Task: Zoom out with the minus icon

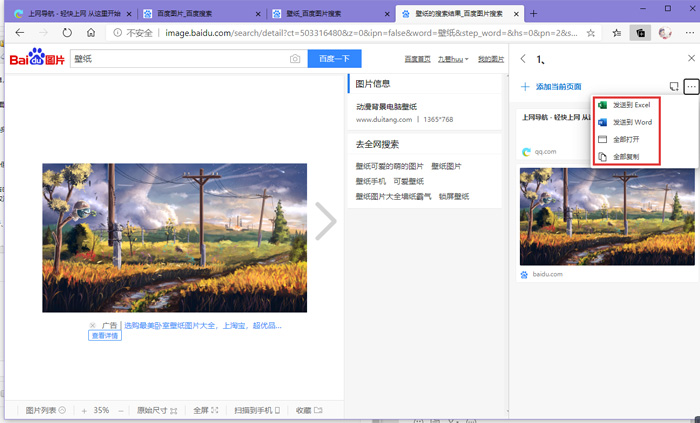Action: tap(121, 411)
